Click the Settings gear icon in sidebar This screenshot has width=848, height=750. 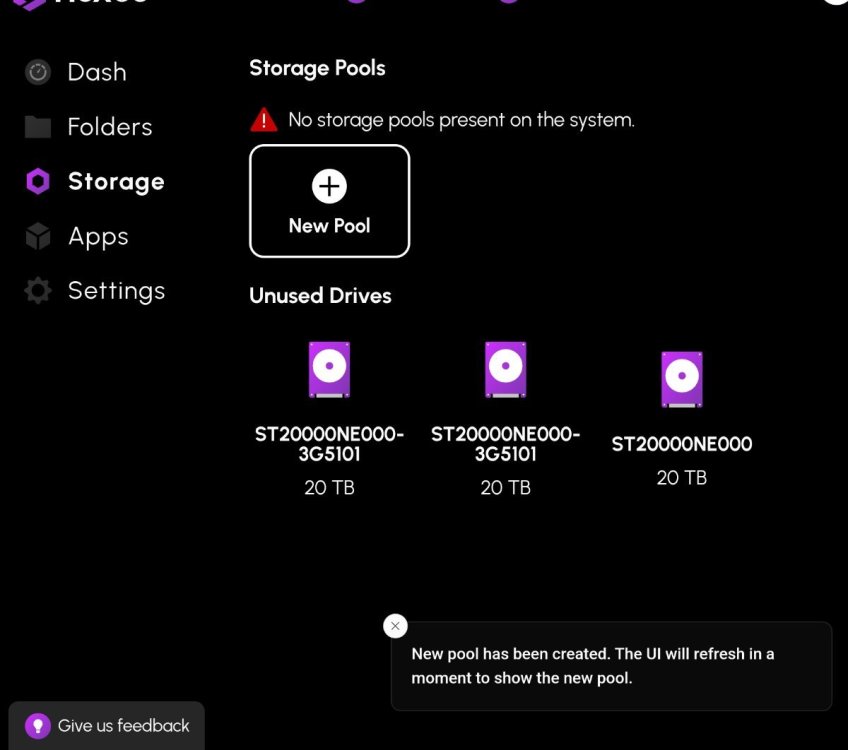pyautogui.click(x=38, y=291)
